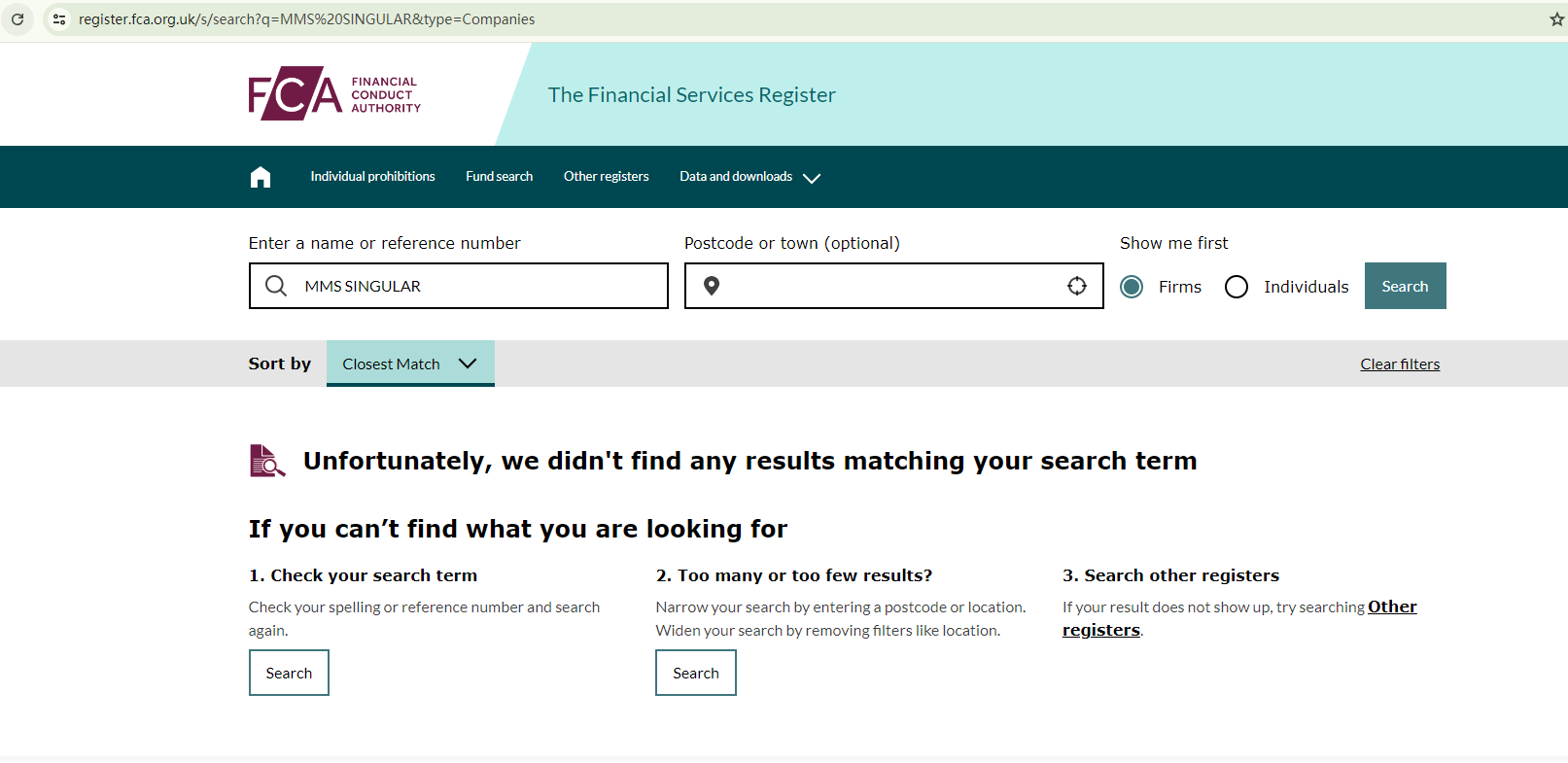Click the browser reload icon
1568x763 pixels.
[17, 19]
